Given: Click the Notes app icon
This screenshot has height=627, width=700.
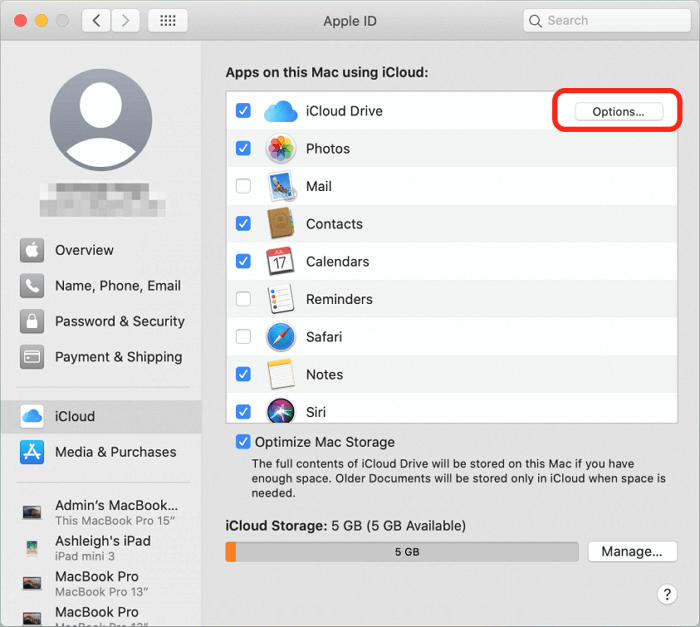Looking at the screenshot, I should (280, 375).
